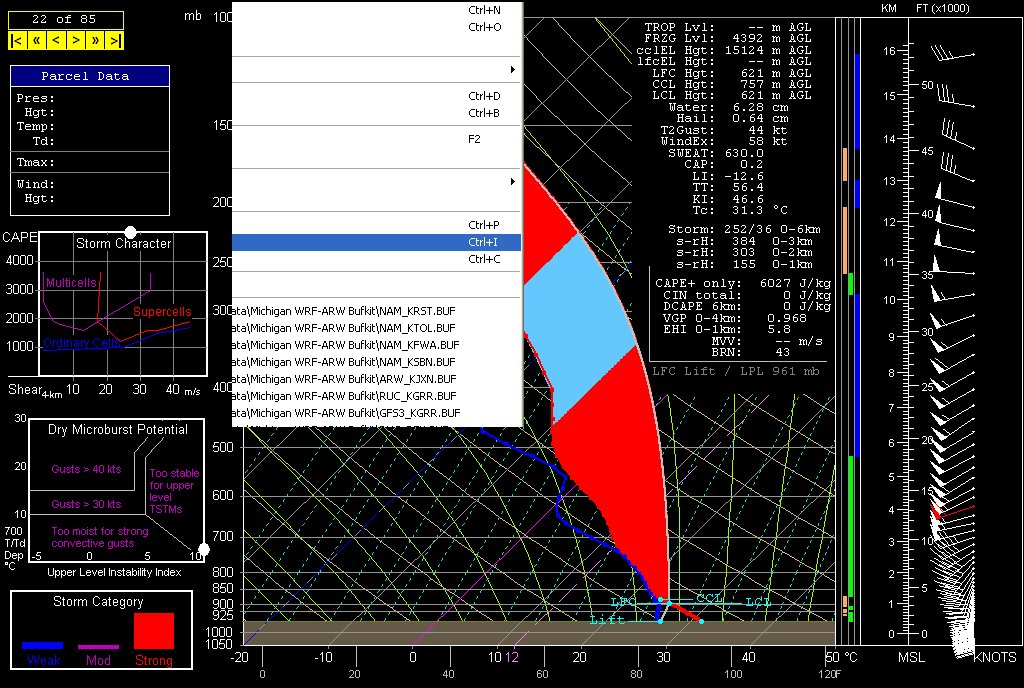Expand the second submenu arrow below F2
This screenshot has height=688, width=1024.
click(512, 182)
